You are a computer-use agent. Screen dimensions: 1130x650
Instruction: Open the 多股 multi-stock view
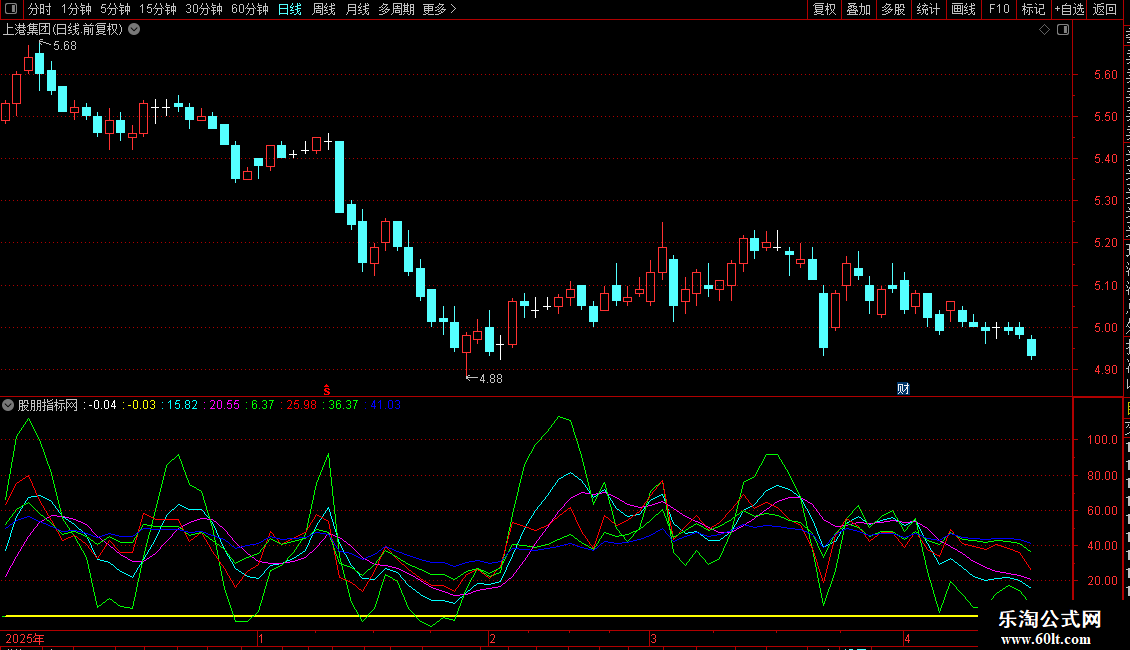pos(893,9)
